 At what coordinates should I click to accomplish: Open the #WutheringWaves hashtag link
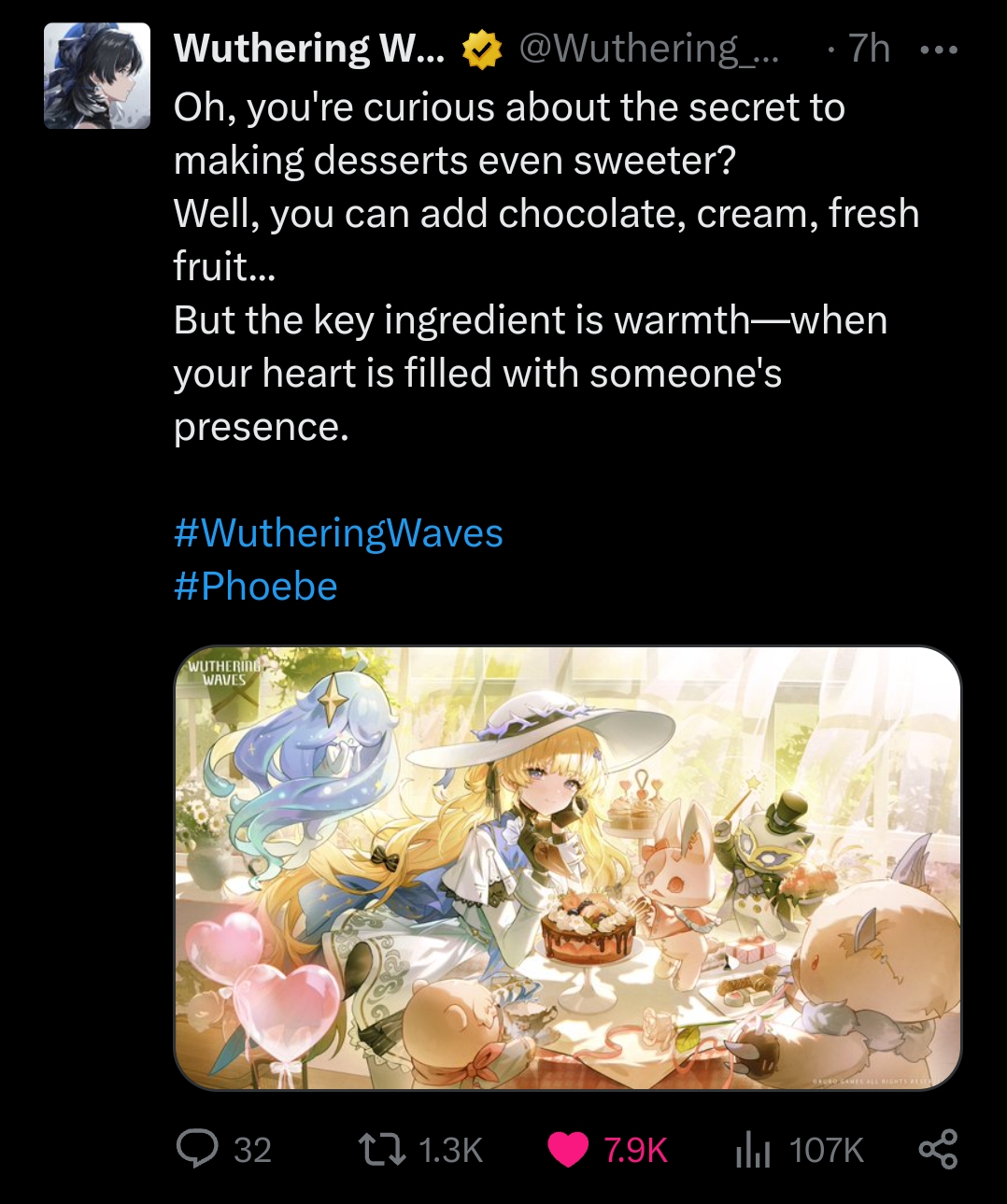point(338,533)
